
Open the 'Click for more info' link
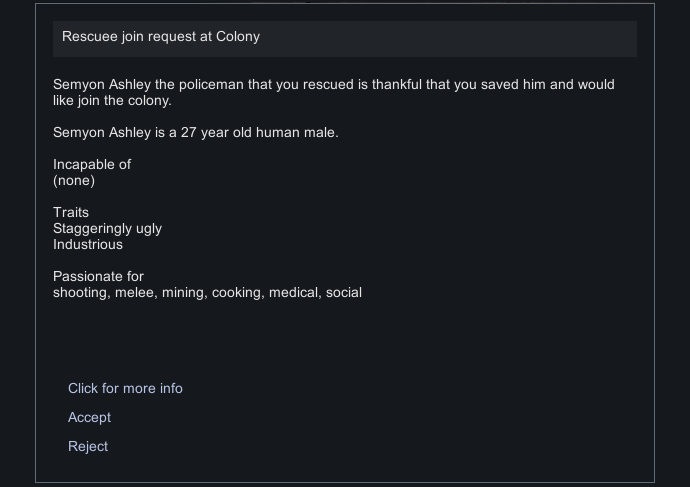(x=125, y=388)
